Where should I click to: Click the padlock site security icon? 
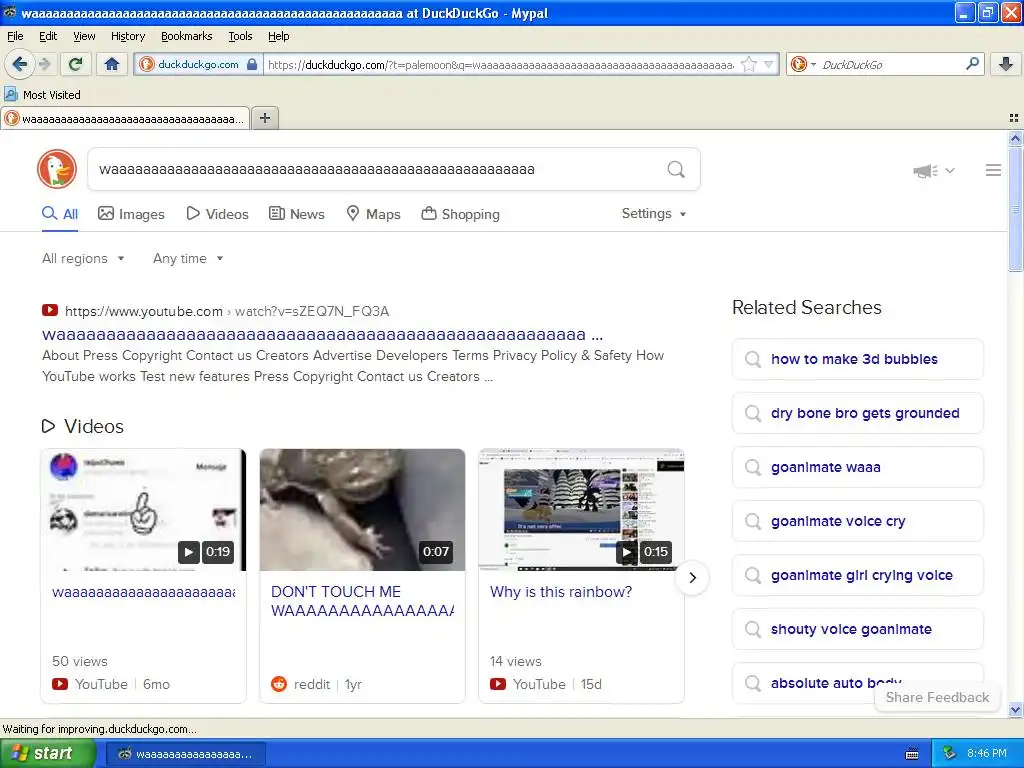252,64
